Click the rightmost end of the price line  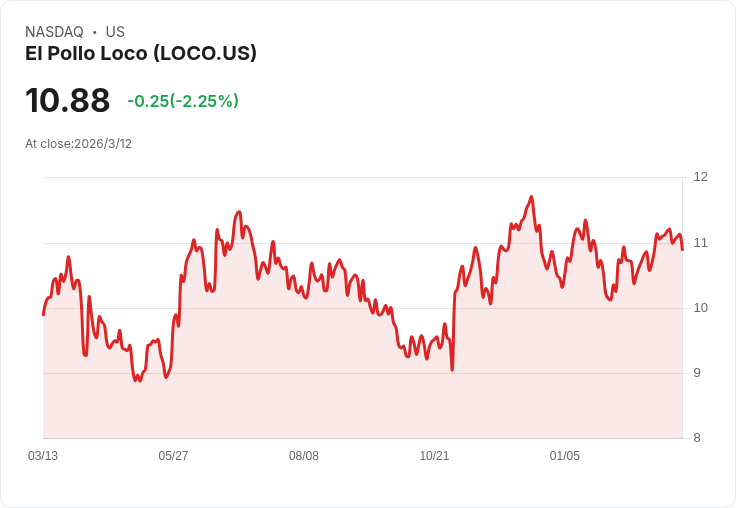(x=682, y=249)
